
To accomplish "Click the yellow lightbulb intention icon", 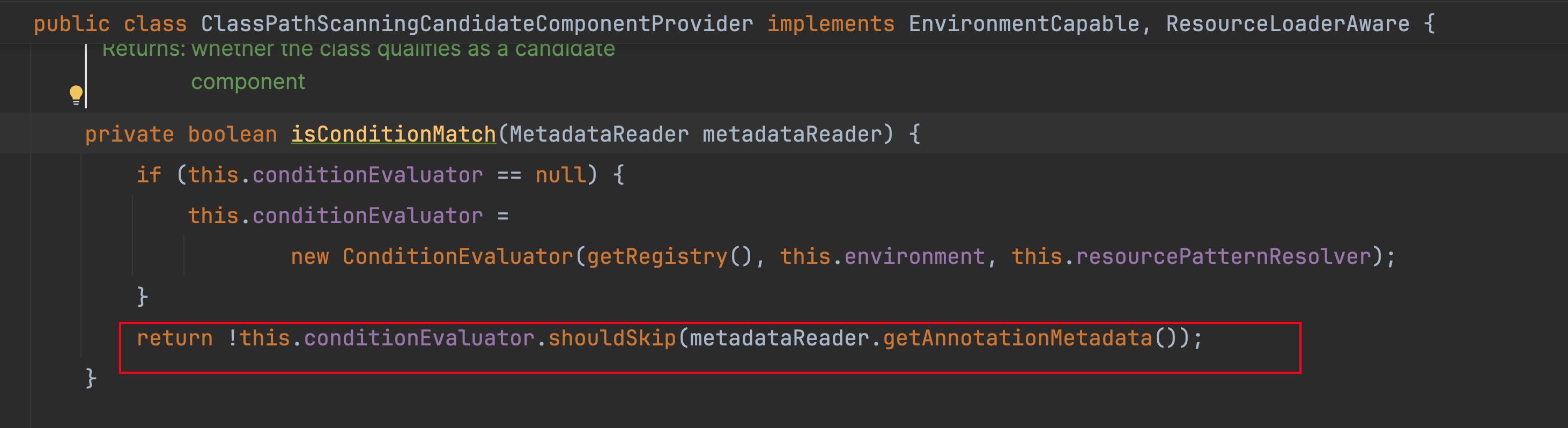I will 76,94.
